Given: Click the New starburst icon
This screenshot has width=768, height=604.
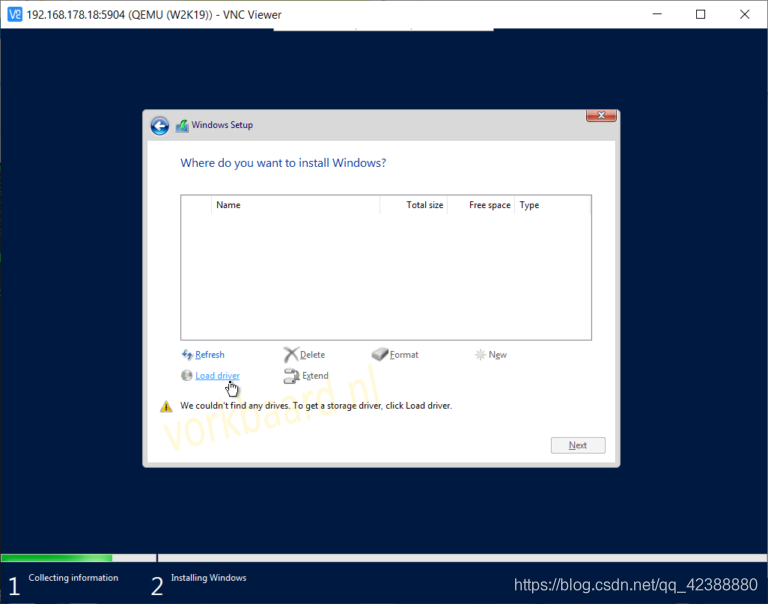Looking at the screenshot, I should tap(480, 354).
